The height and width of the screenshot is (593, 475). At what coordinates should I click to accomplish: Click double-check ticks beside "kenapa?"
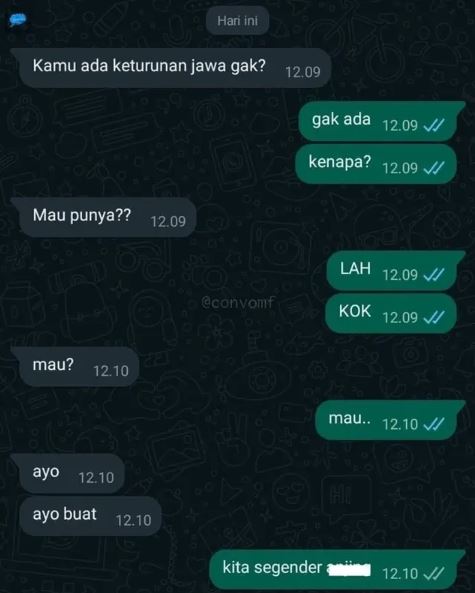coord(433,168)
